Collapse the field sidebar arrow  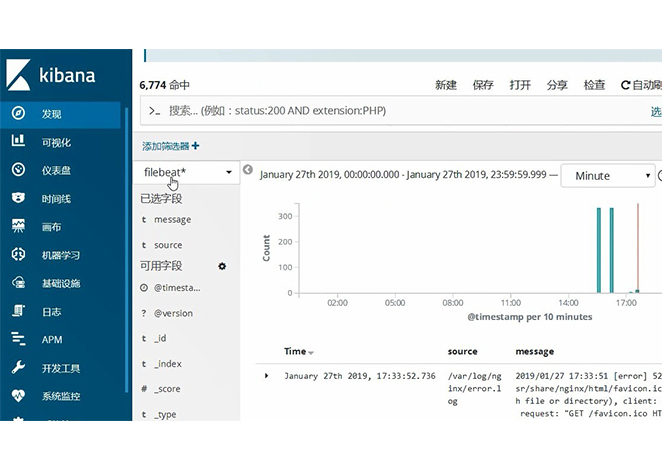(248, 171)
